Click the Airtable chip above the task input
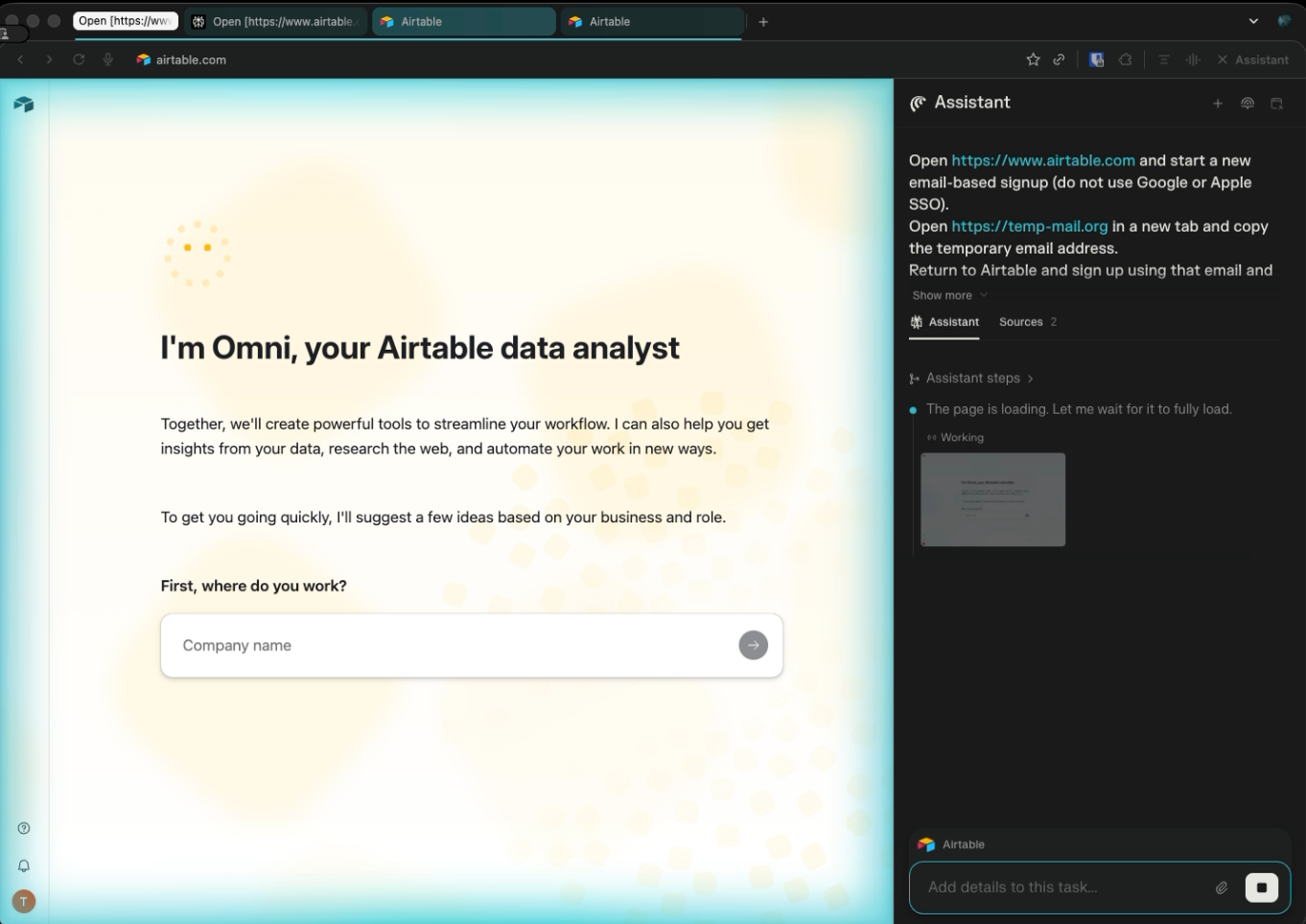The image size is (1306, 924). pyautogui.click(x=951, y=844)
